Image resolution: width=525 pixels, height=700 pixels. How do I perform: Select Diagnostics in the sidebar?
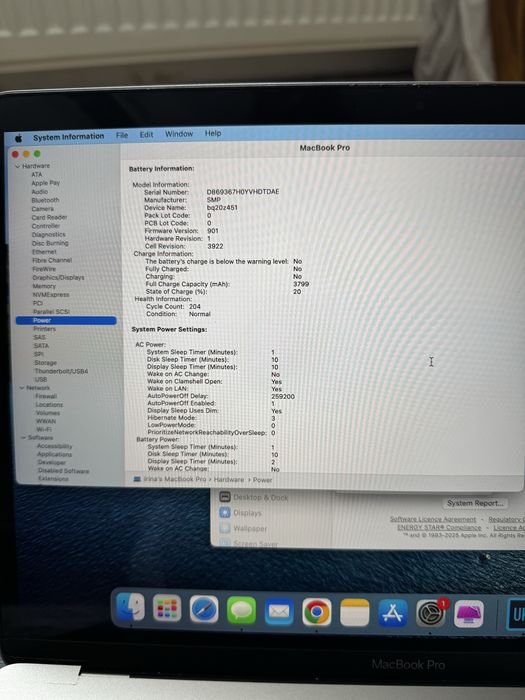49,234
